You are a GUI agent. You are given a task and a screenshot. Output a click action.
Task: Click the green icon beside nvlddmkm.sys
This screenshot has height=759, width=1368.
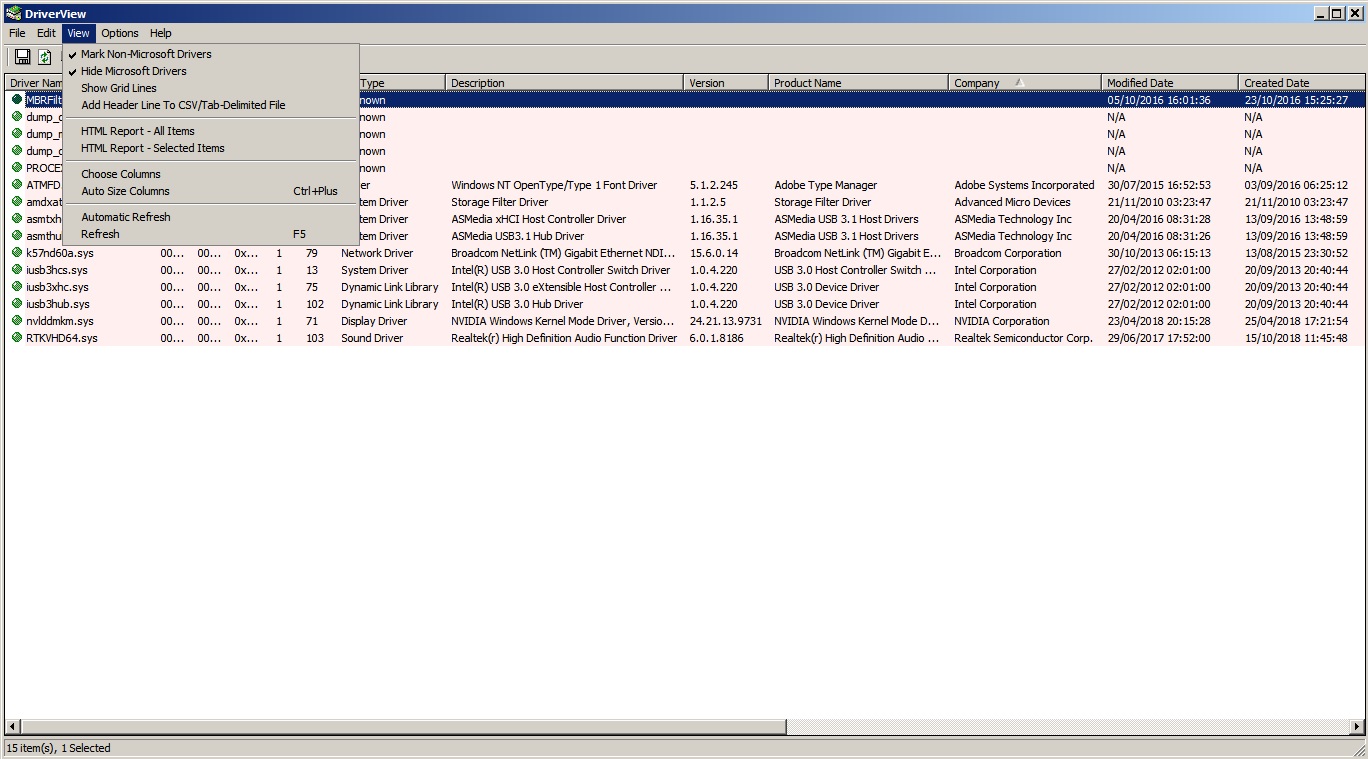coord(17,321)
